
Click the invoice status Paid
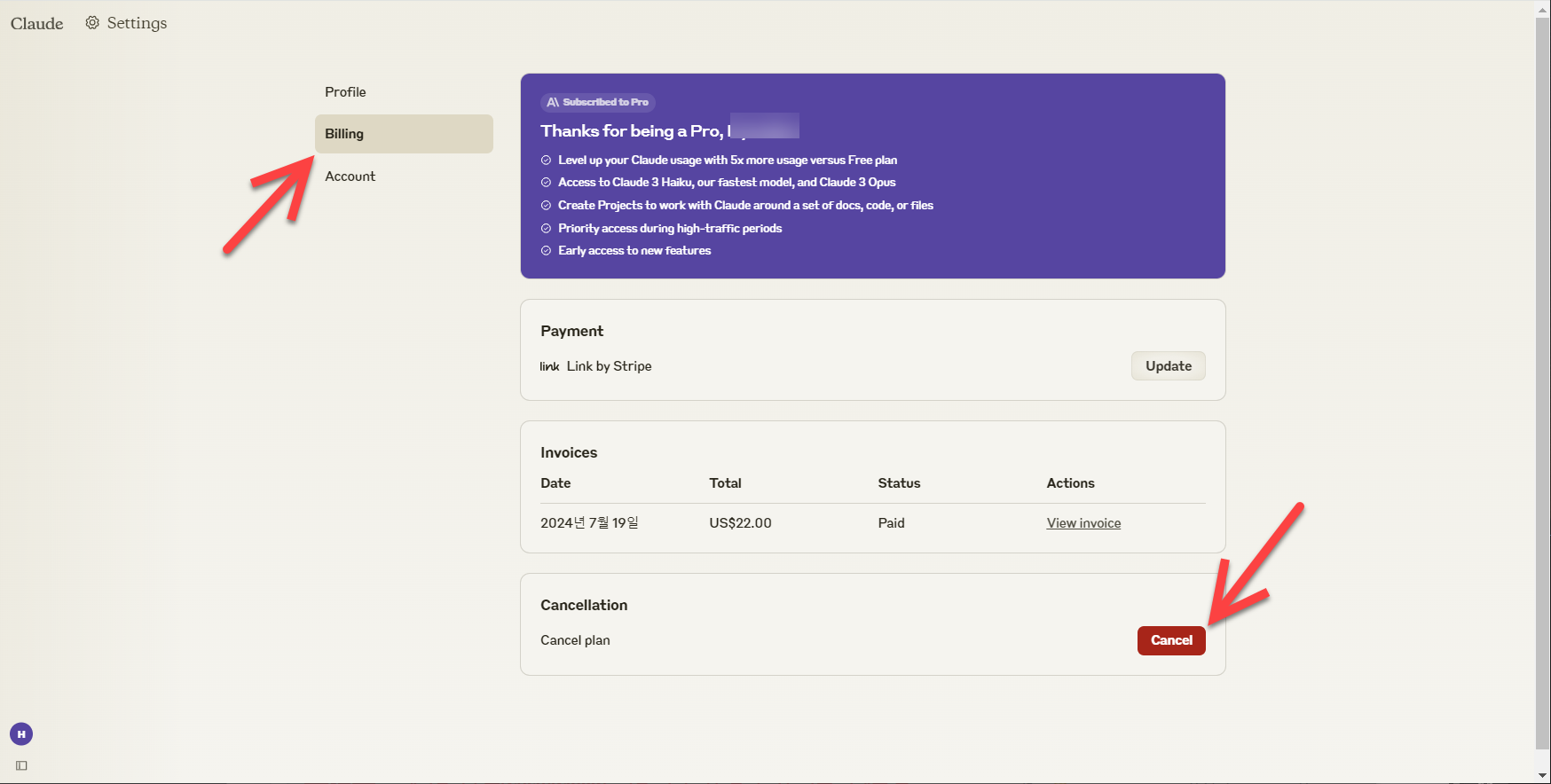[x=891, y=523]
